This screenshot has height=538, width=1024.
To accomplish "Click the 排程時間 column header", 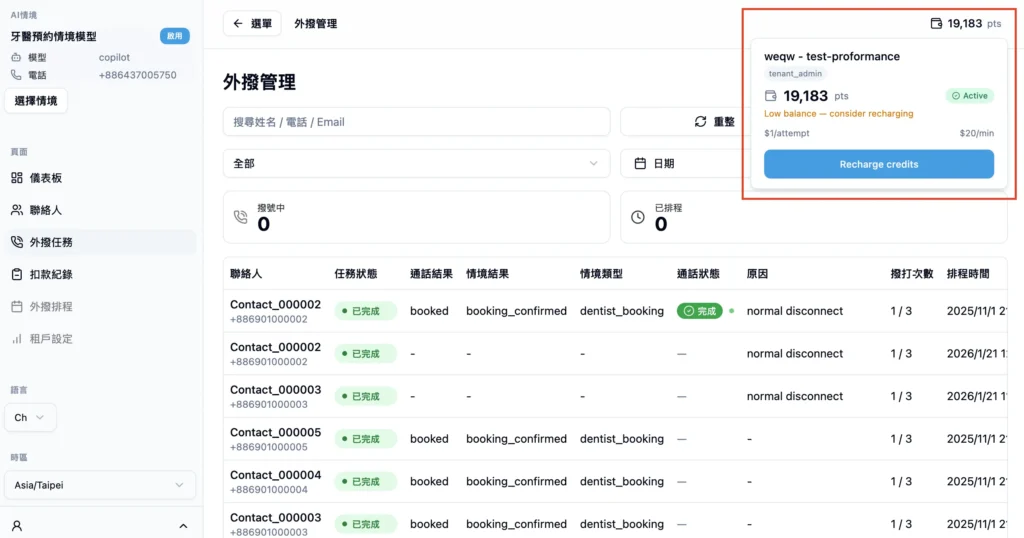I will (968, 274).
